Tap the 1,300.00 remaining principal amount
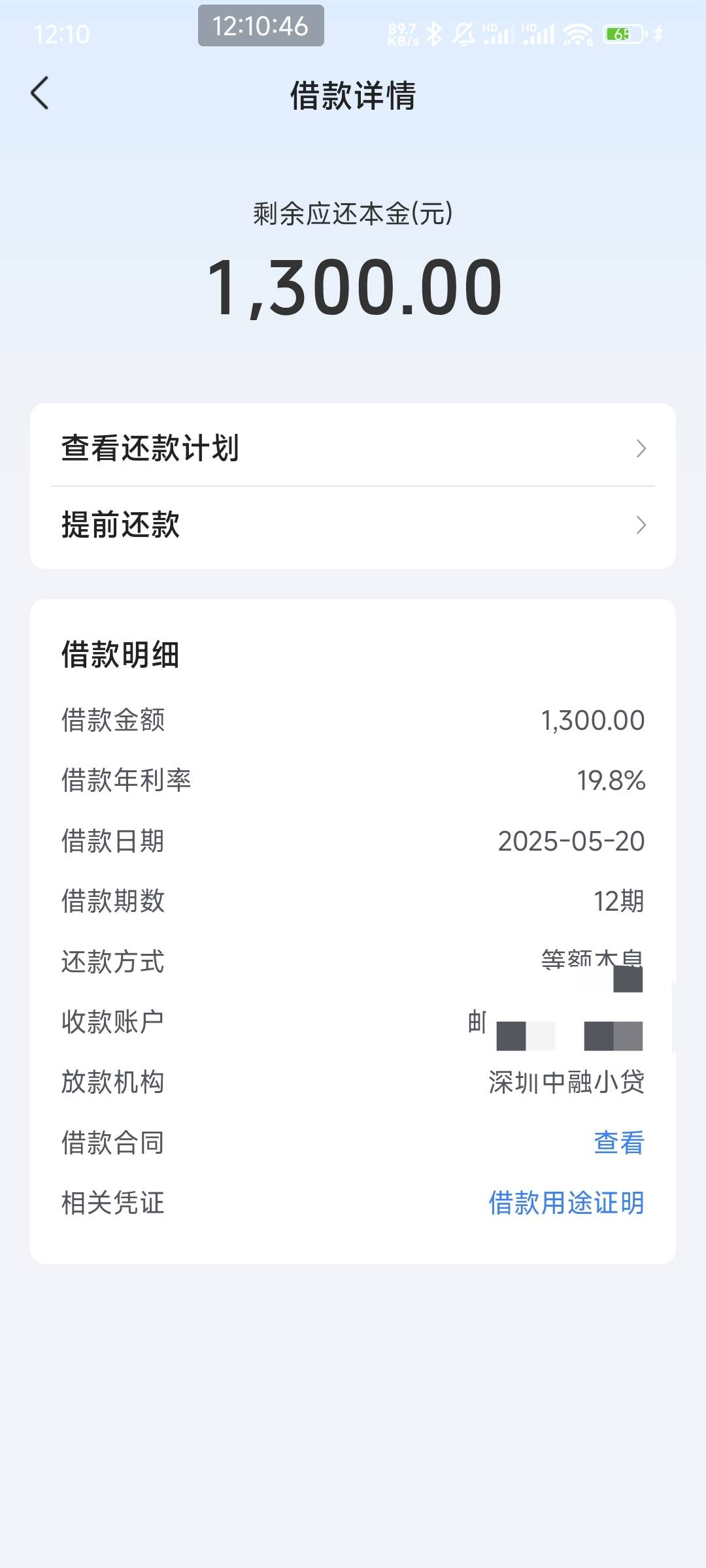Viewport: 706px width, 1568px height. point(354,287)
